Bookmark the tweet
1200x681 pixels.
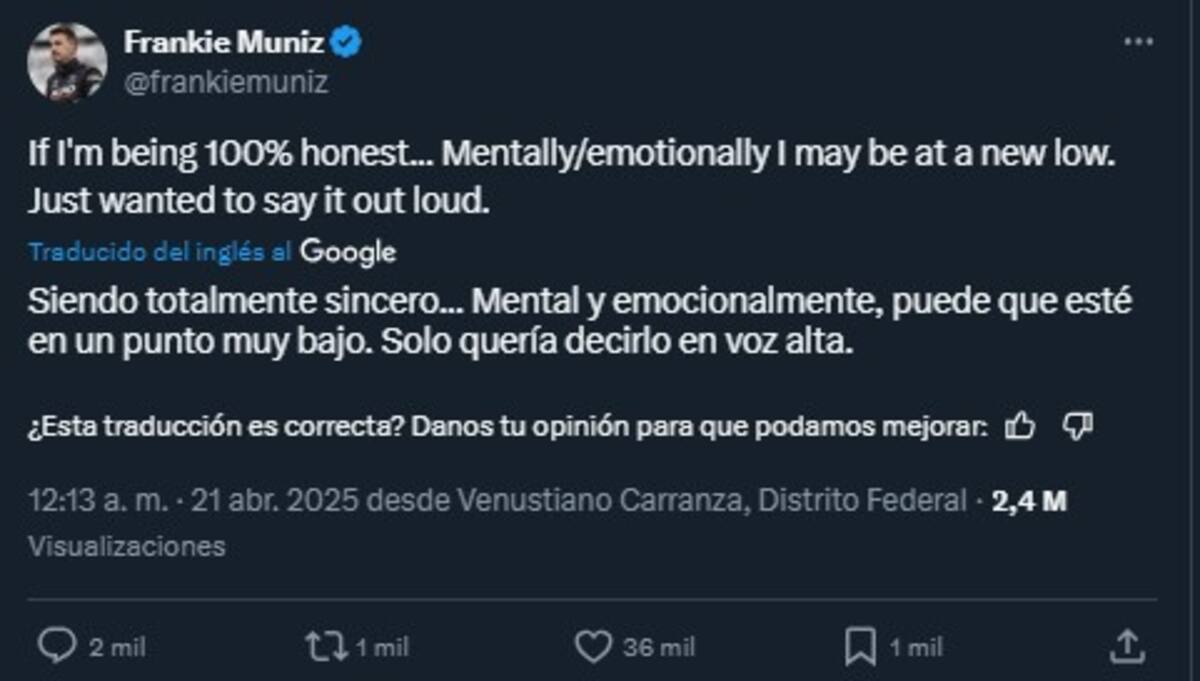[862, 647]
